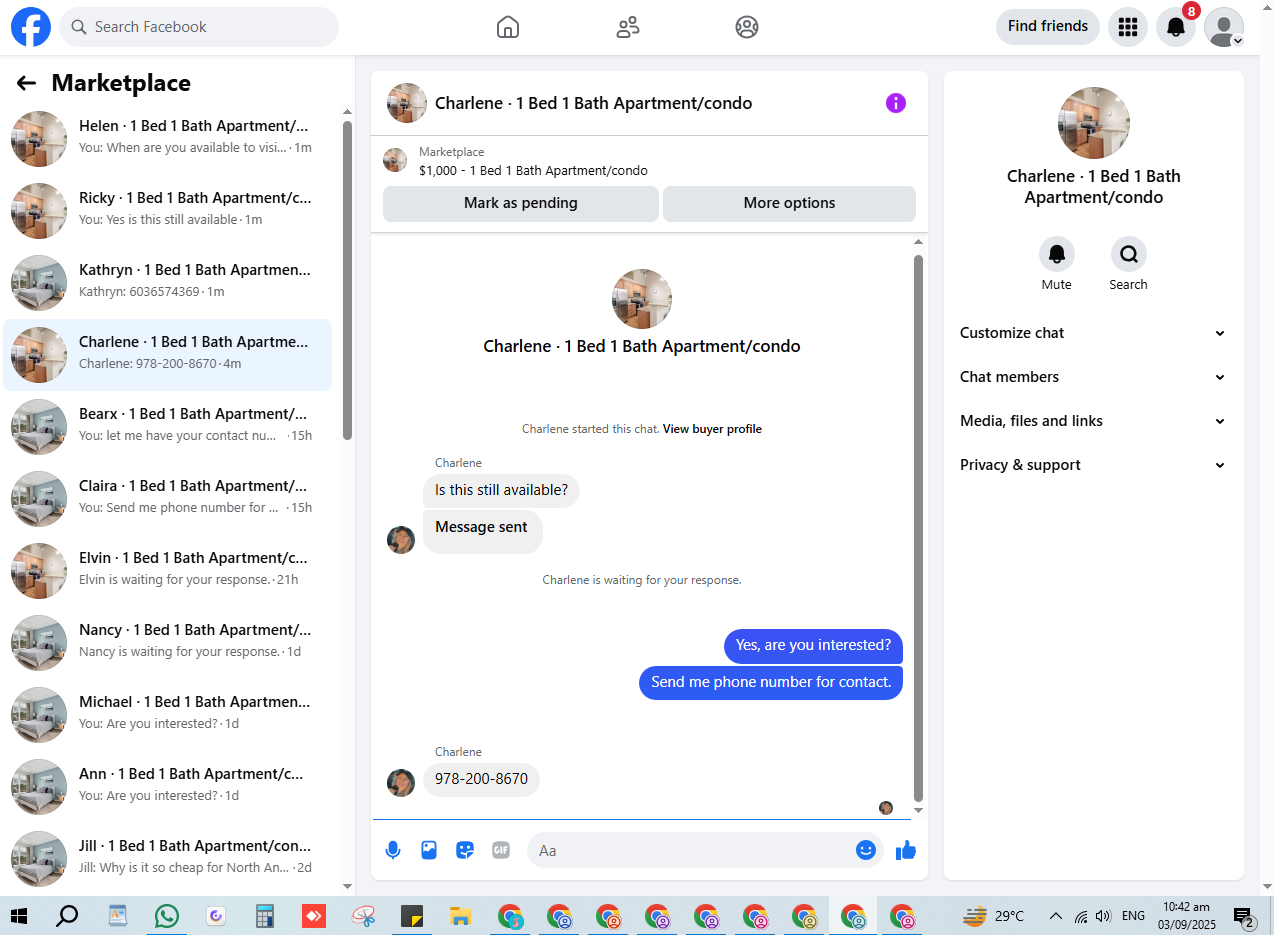
Task: Click Charlene's large apartment thumbnail in right panel
Action: (1094, 123)
